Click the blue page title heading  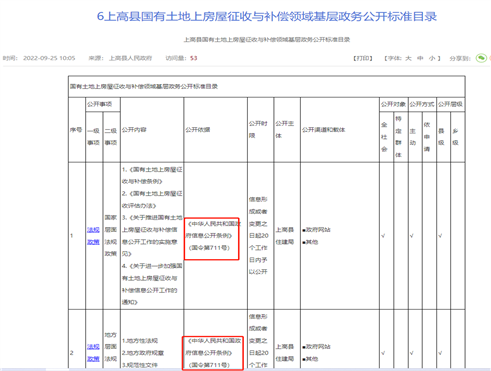click(x=267, y=16)
